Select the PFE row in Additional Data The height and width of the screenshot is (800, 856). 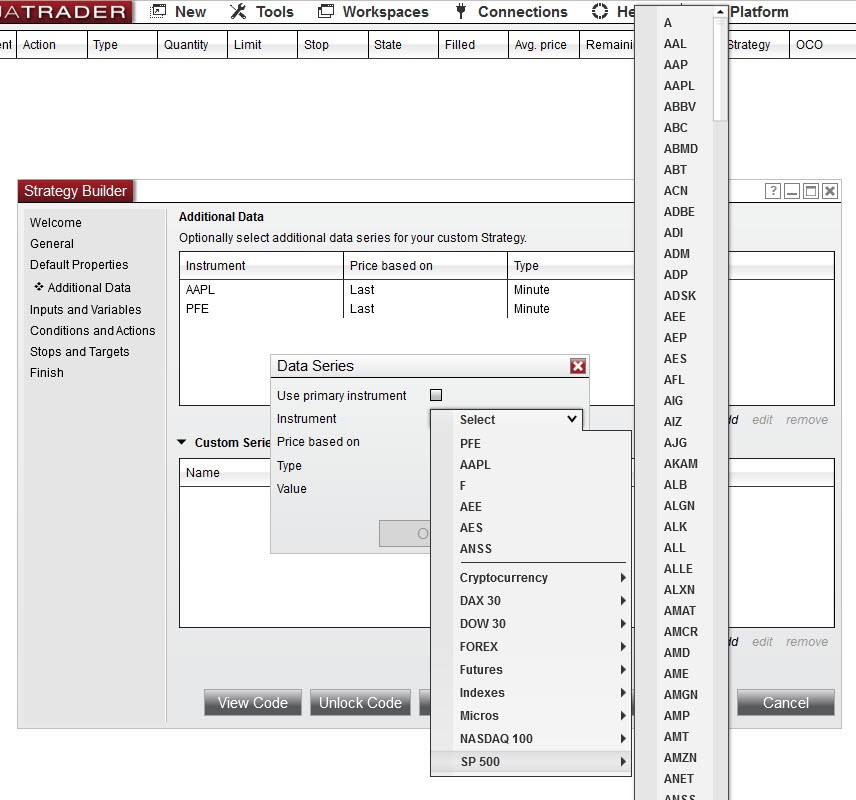[x=407, y=309]
